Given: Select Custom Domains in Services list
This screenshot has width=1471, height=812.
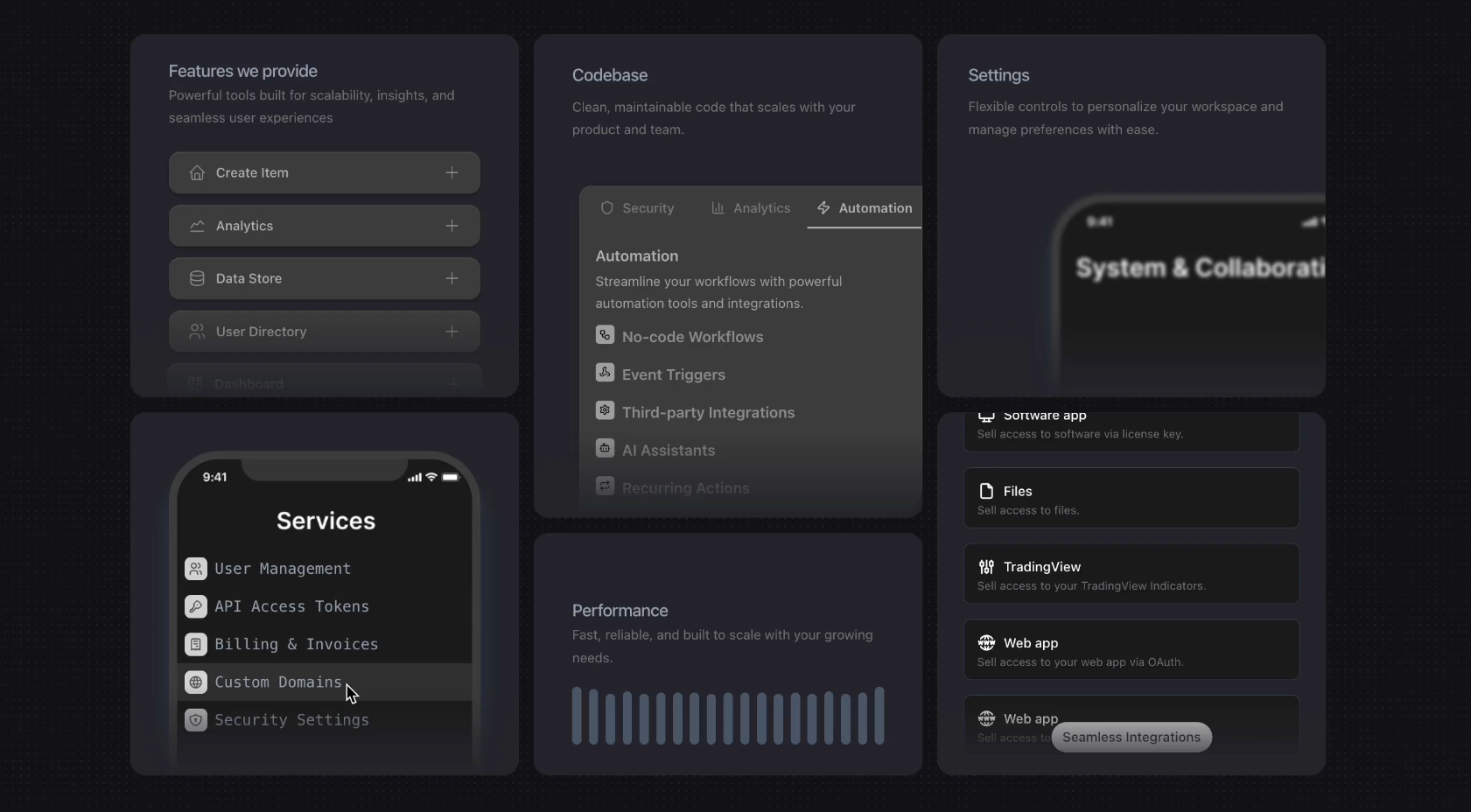Looking at the screenshot, I should (325, 682).
